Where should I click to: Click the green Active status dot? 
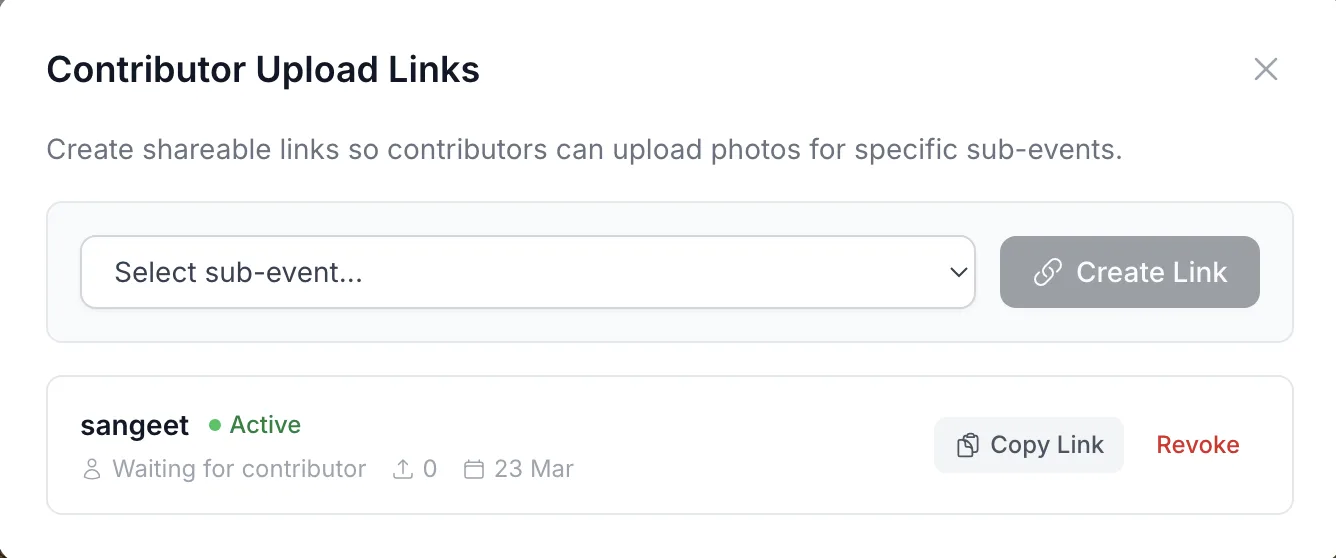point(214,425)
